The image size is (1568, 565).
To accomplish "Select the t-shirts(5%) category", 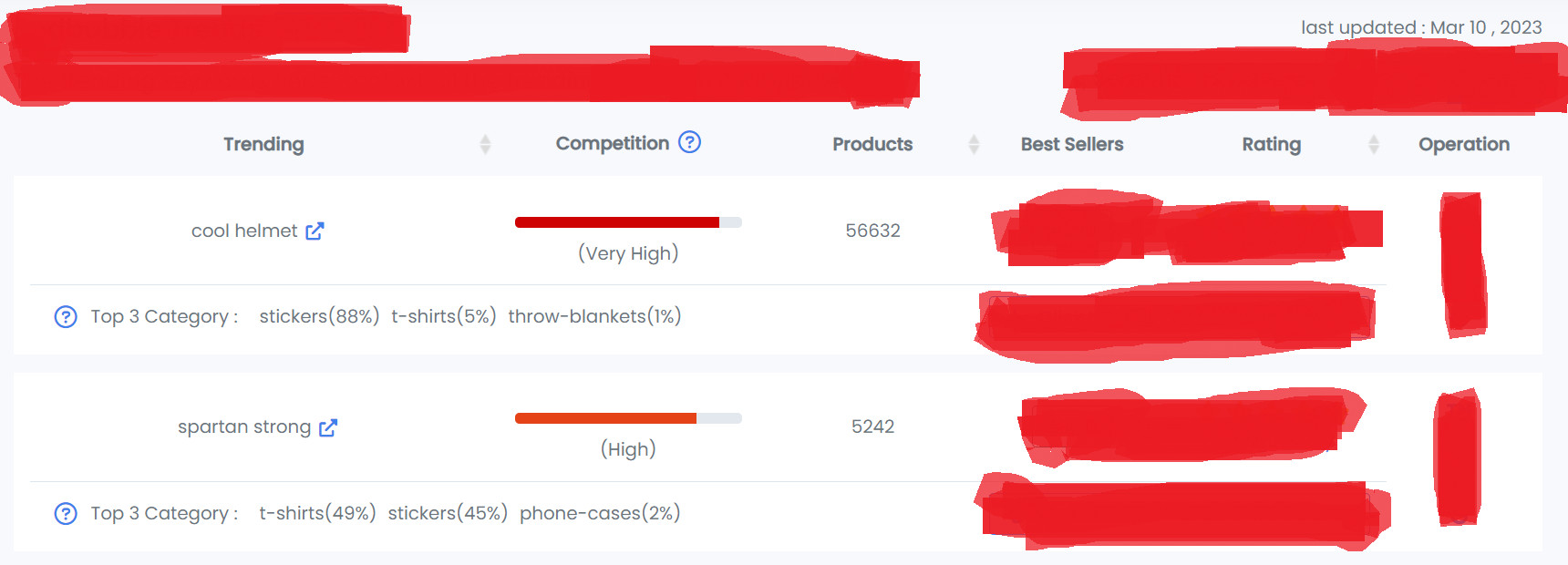I will tap(443, 316).
